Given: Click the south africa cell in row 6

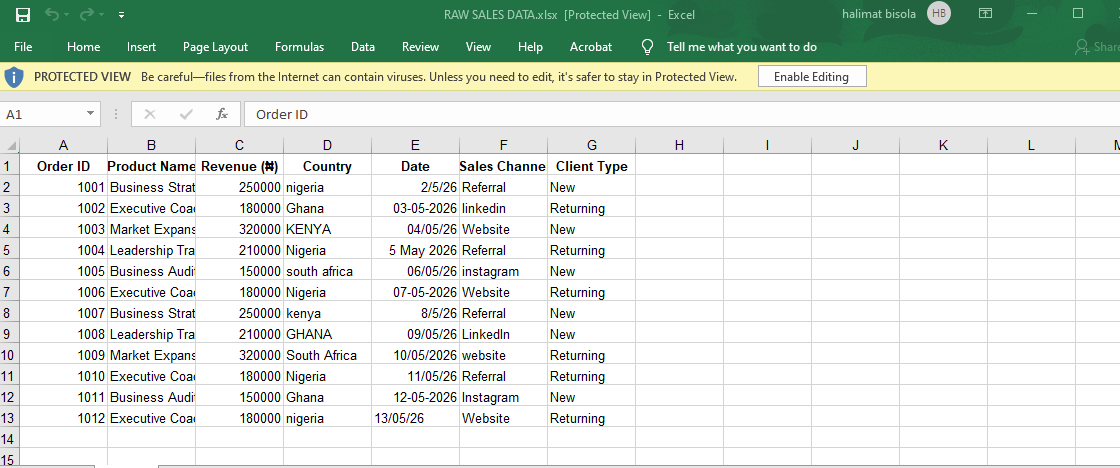Looking at the screenshot, I should click(327, 272).
